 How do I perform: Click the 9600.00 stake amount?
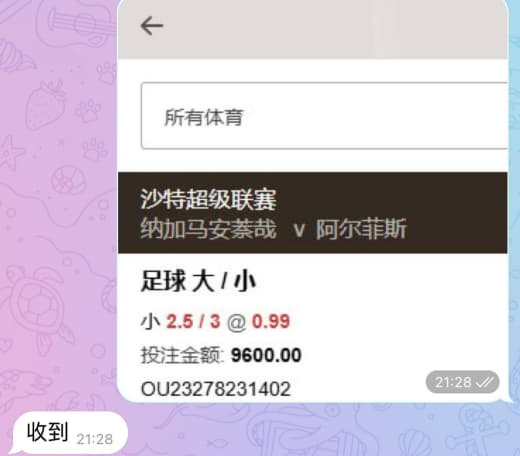266,355
